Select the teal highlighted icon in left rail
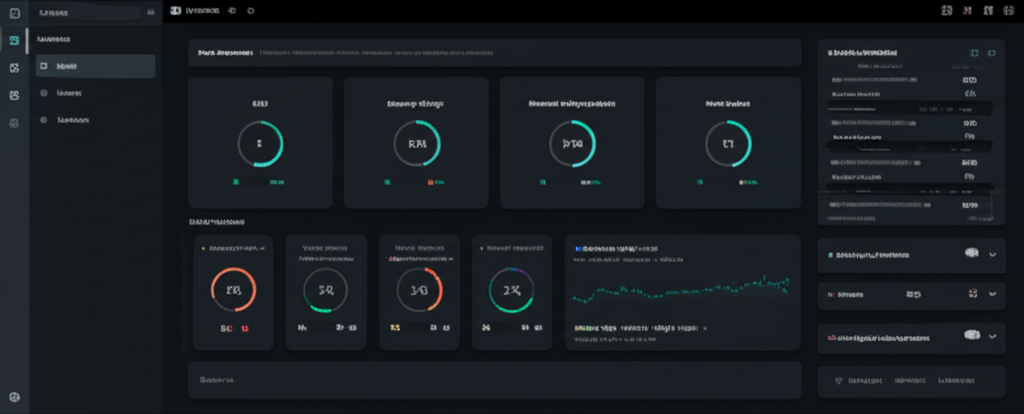Viewport: 1024px width, 414px height. [14, 41]
